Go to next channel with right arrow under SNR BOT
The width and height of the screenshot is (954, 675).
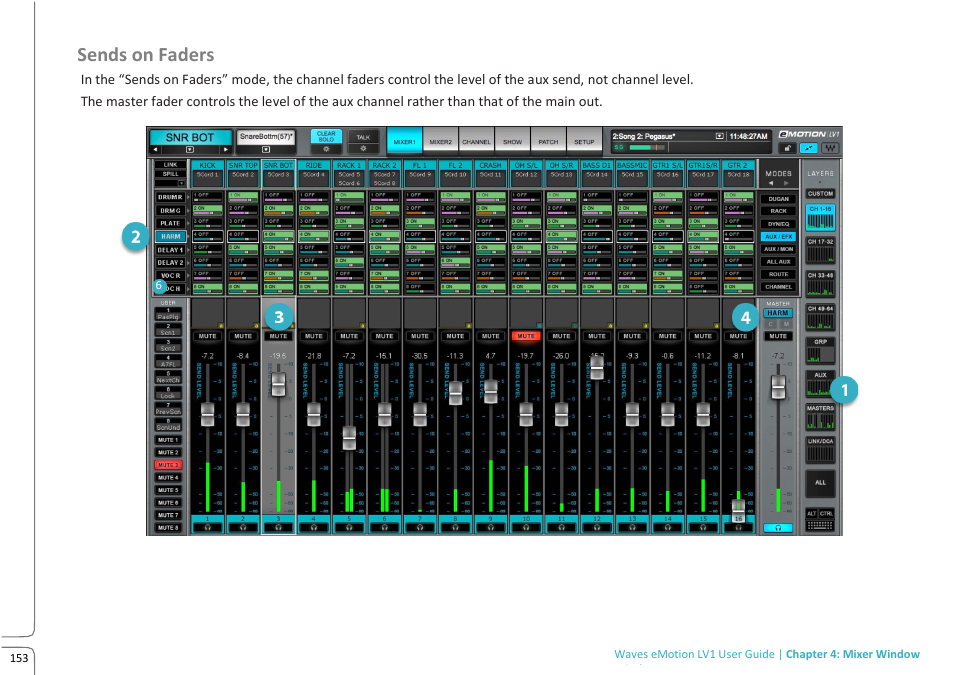click(x=226, y=150)
